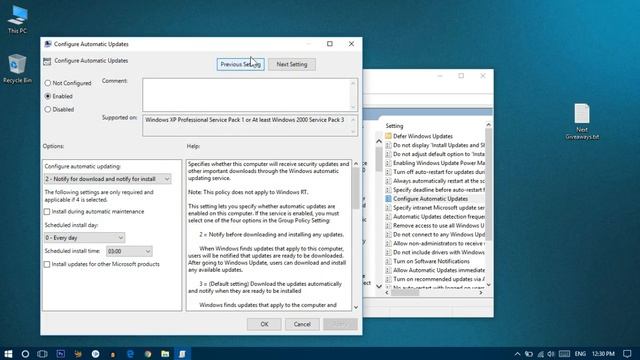The height and width of the screenshot is (360, 640).
Task: Click the Configure Automatic Updates policy icon in list
Action: [388, 199]
